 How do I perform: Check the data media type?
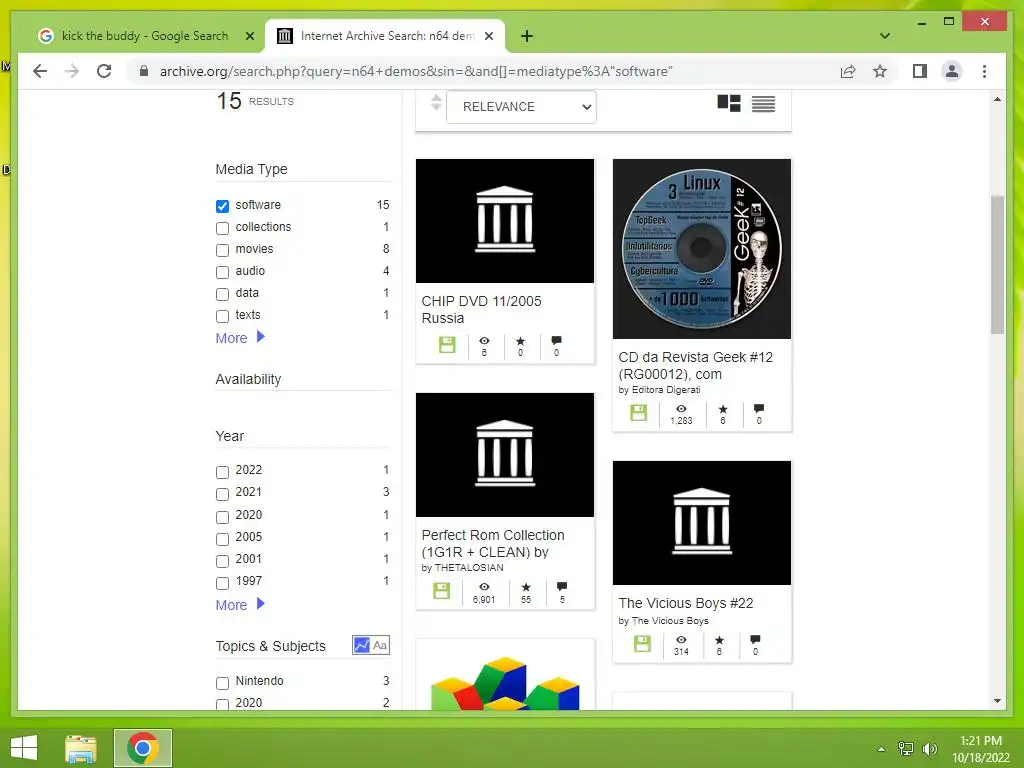[222, 295]
